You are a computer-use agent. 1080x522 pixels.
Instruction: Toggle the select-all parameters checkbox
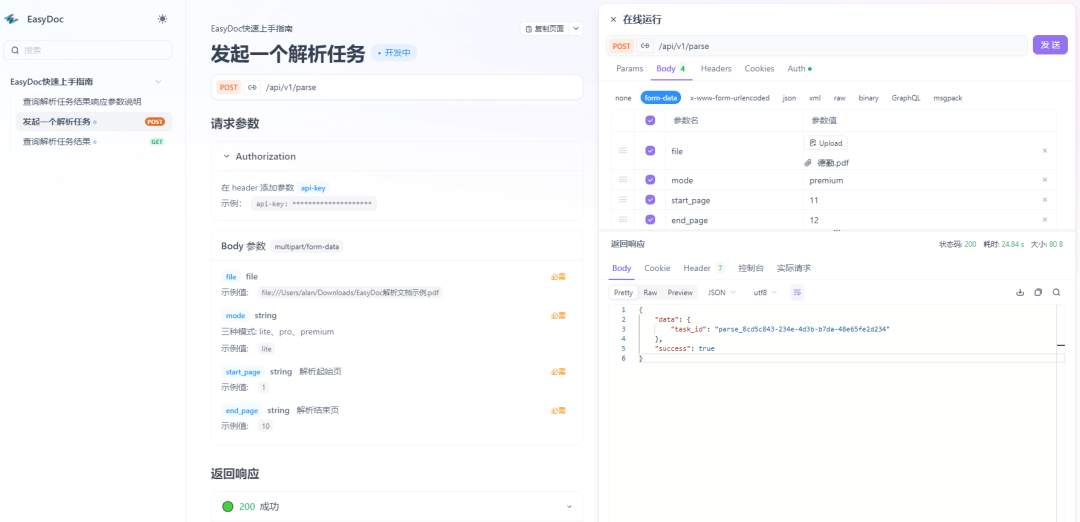650,121
